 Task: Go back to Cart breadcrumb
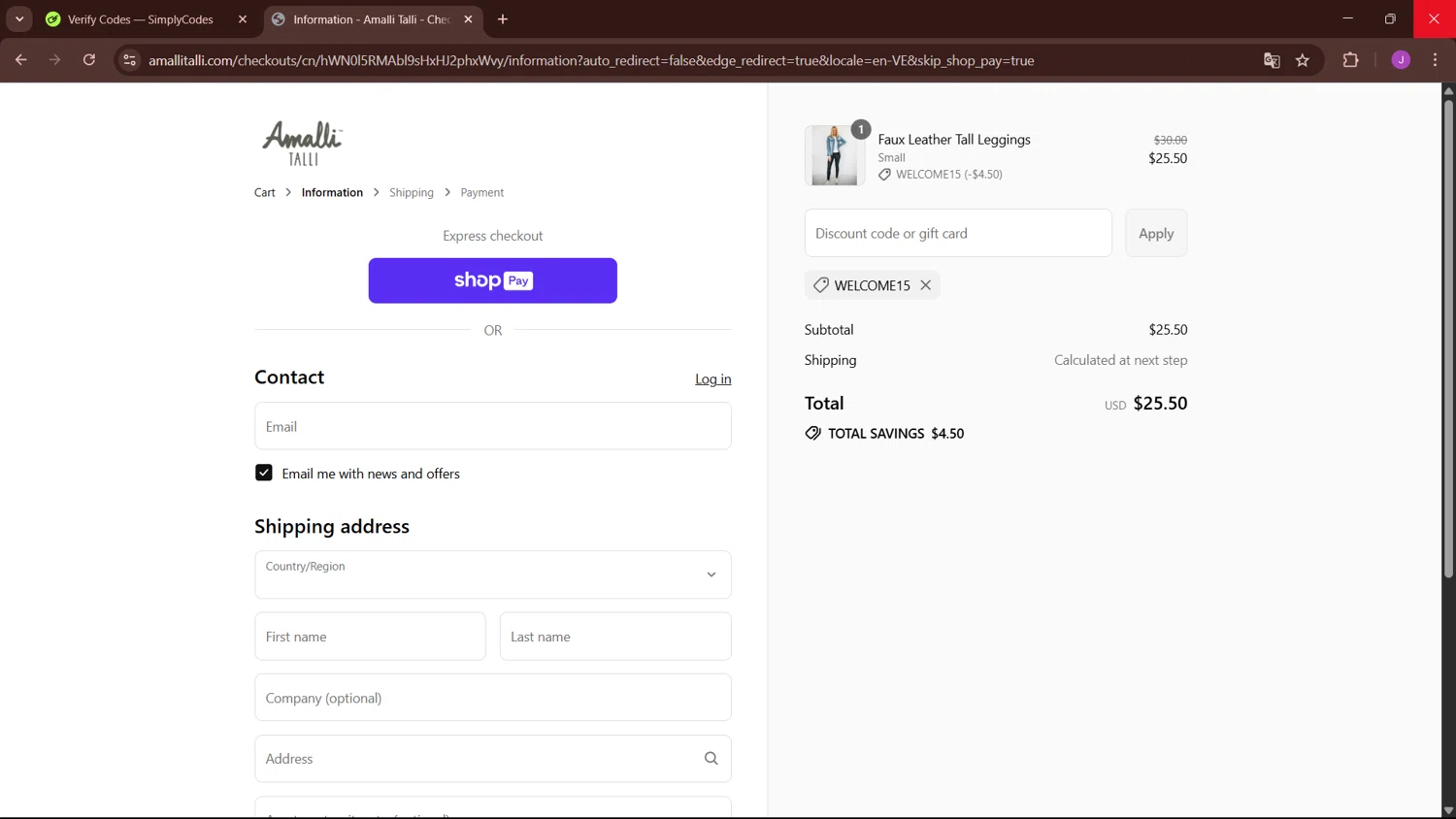click(265, 192)
